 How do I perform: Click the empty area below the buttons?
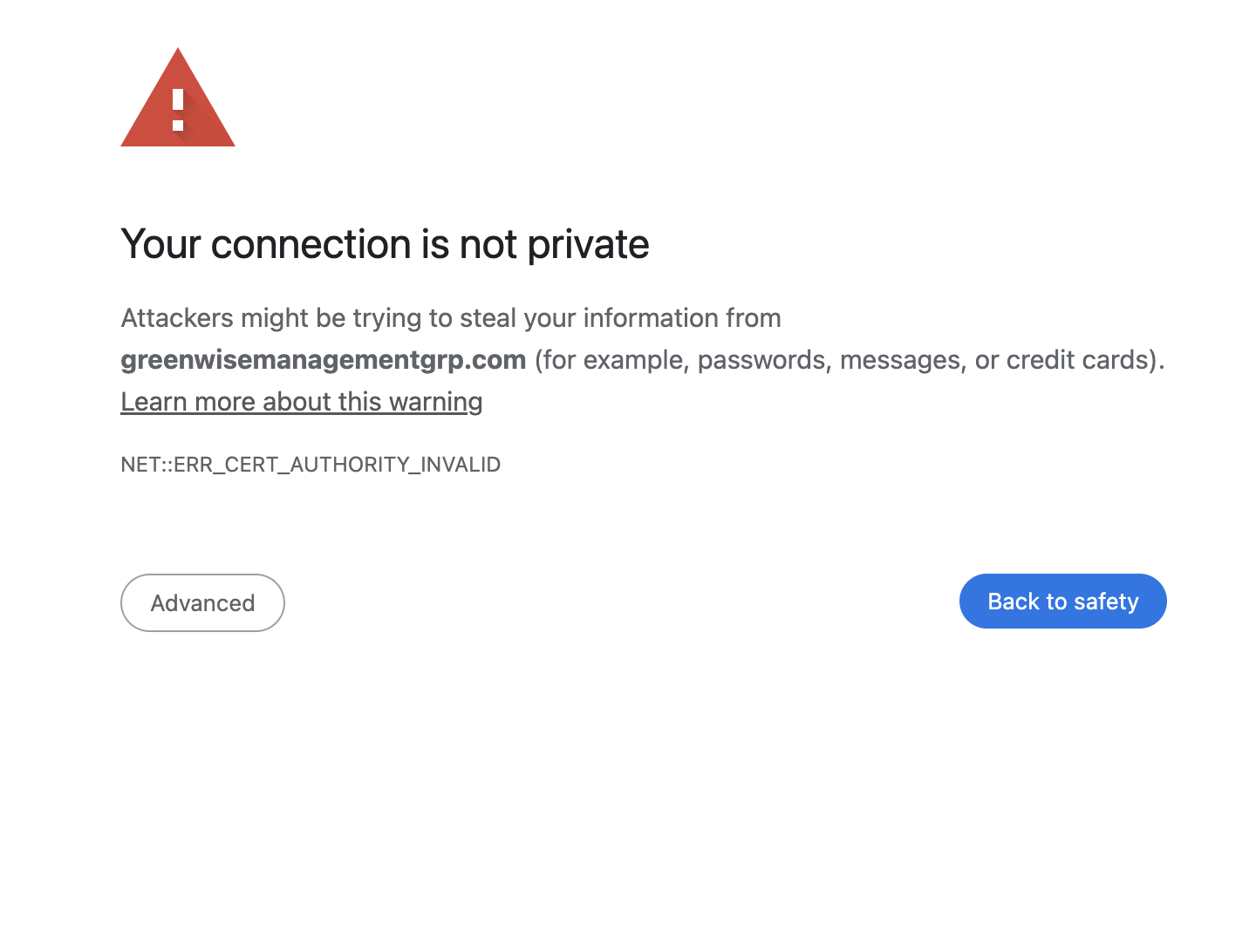[x=628, y=785]
